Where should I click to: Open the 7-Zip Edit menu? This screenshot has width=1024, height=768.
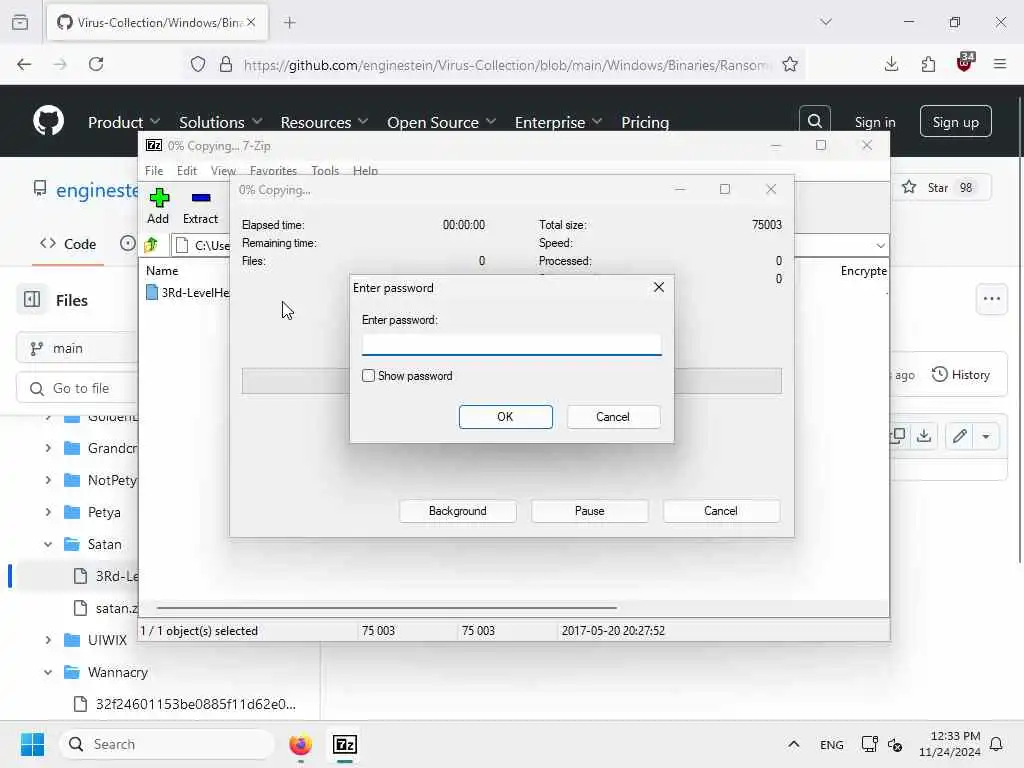click(x=187, y=170)
